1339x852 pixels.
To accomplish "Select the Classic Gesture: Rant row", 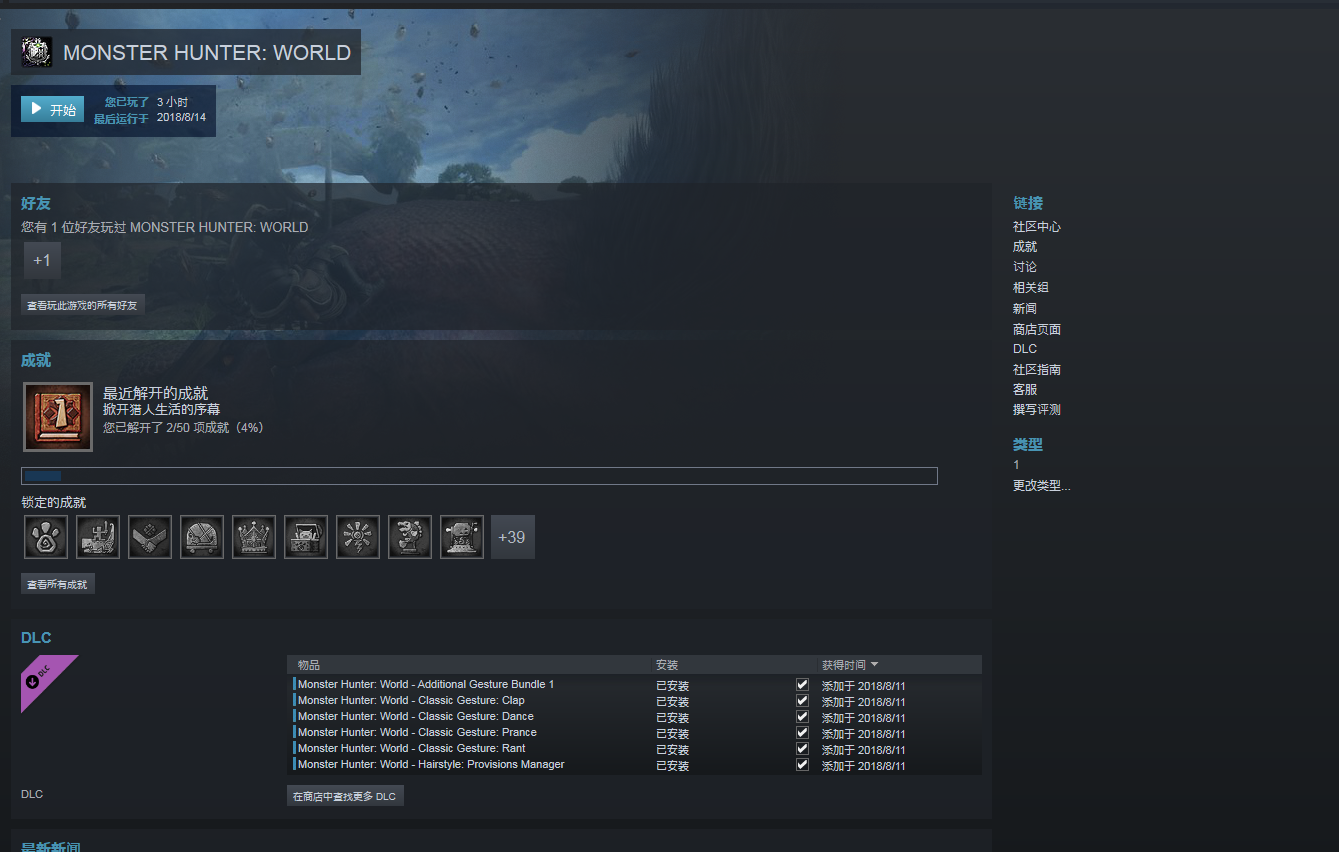I will click(x=635, y=749).
